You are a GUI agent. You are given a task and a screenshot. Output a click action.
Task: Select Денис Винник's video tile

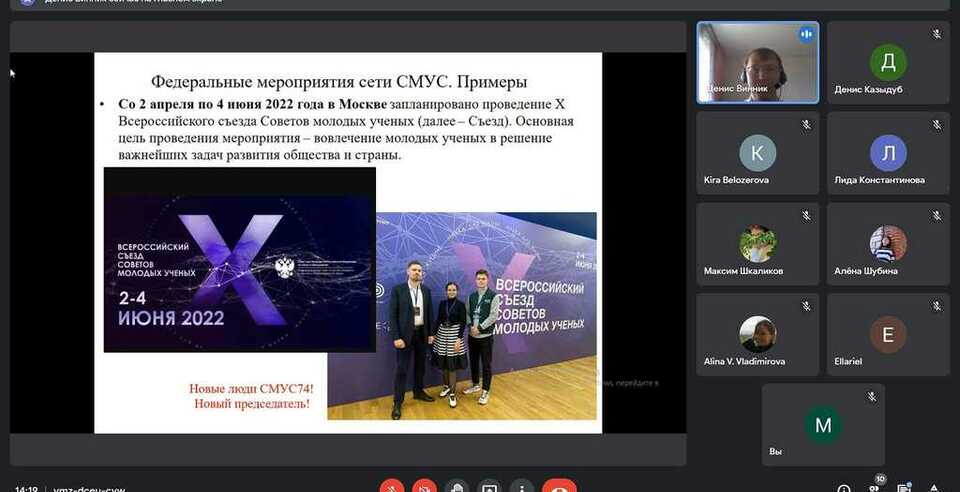click(758, 63)
